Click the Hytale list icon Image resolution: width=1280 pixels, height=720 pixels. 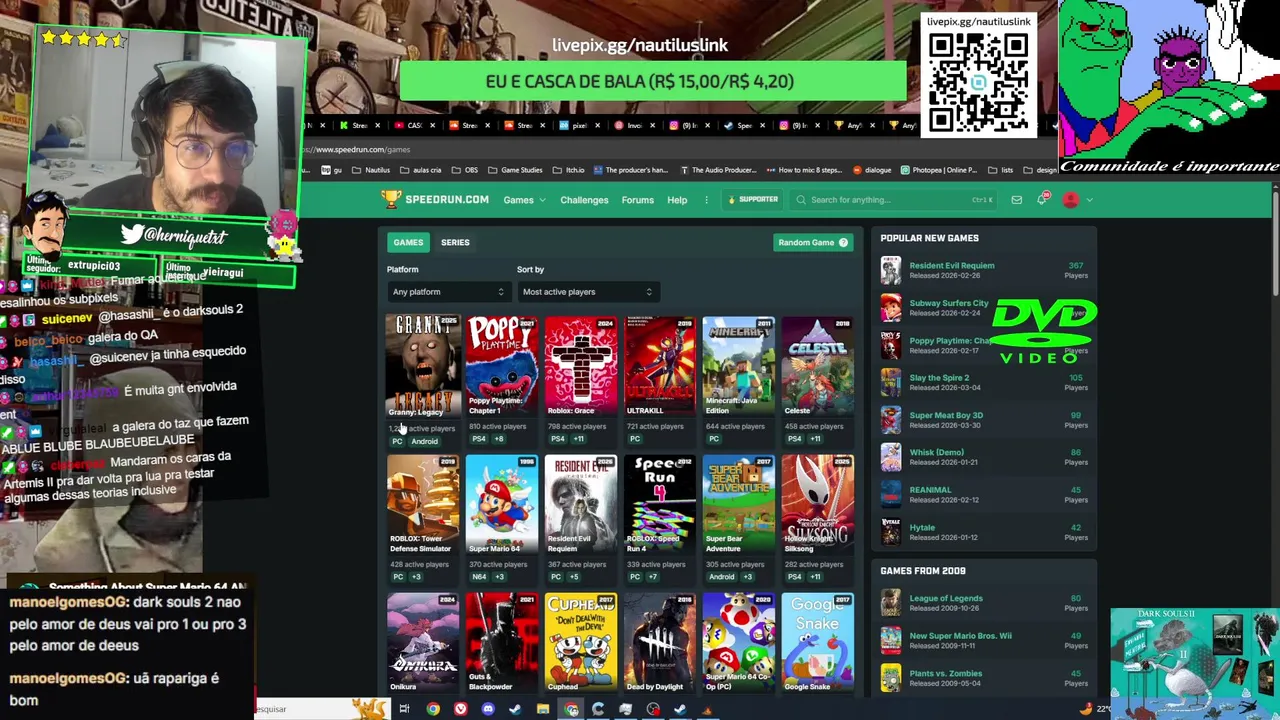coord(890,532)
